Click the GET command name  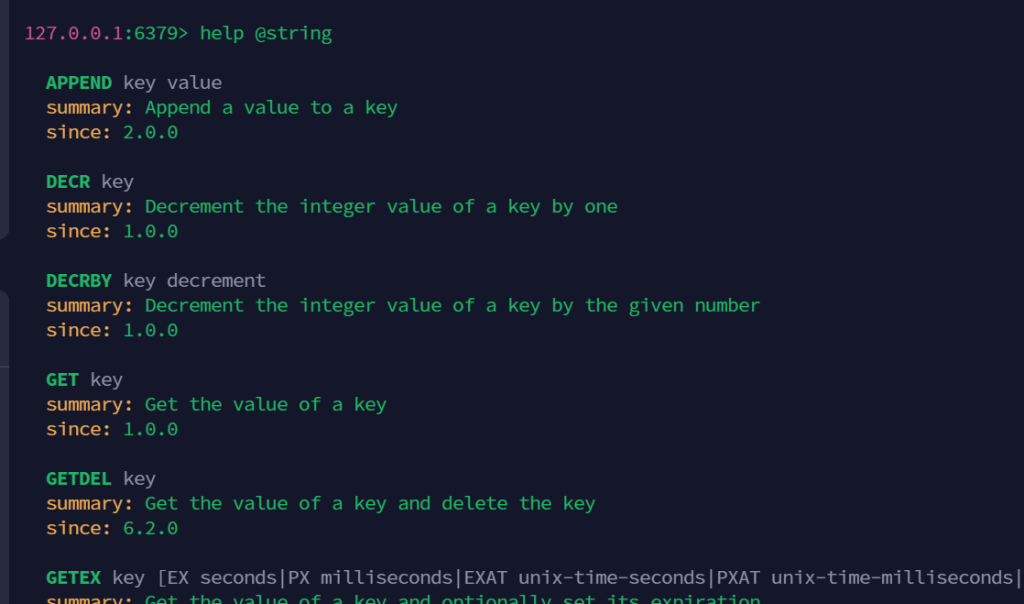tap(62, 380)
